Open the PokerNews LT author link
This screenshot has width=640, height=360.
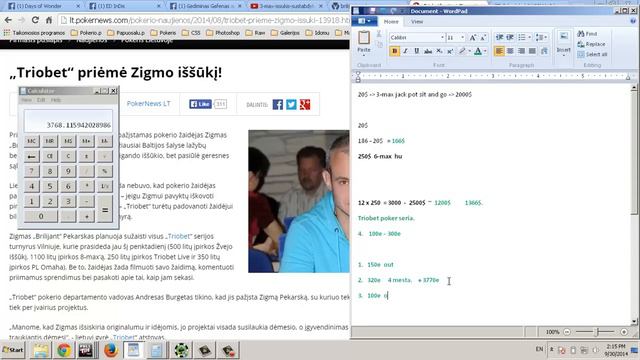pyautogui.click(x=149, y=104)
